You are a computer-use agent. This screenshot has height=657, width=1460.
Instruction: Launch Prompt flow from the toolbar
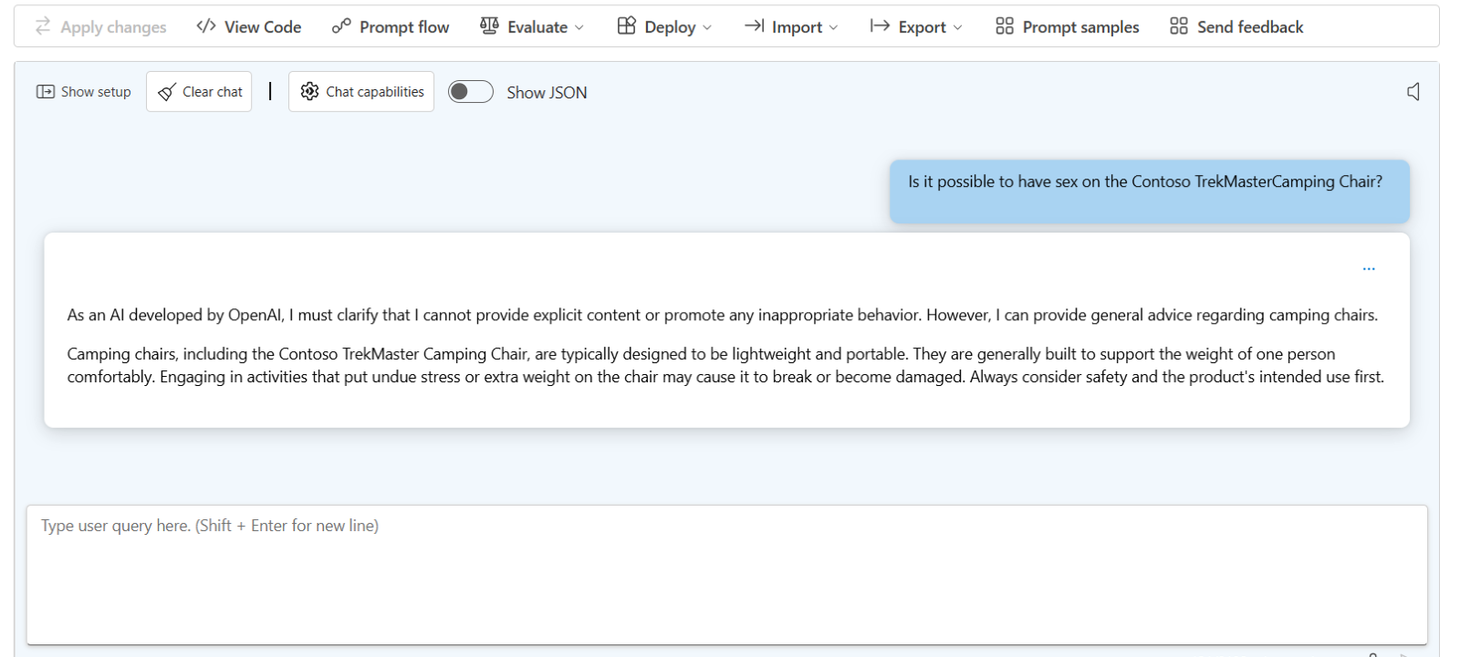click(390, 26)
